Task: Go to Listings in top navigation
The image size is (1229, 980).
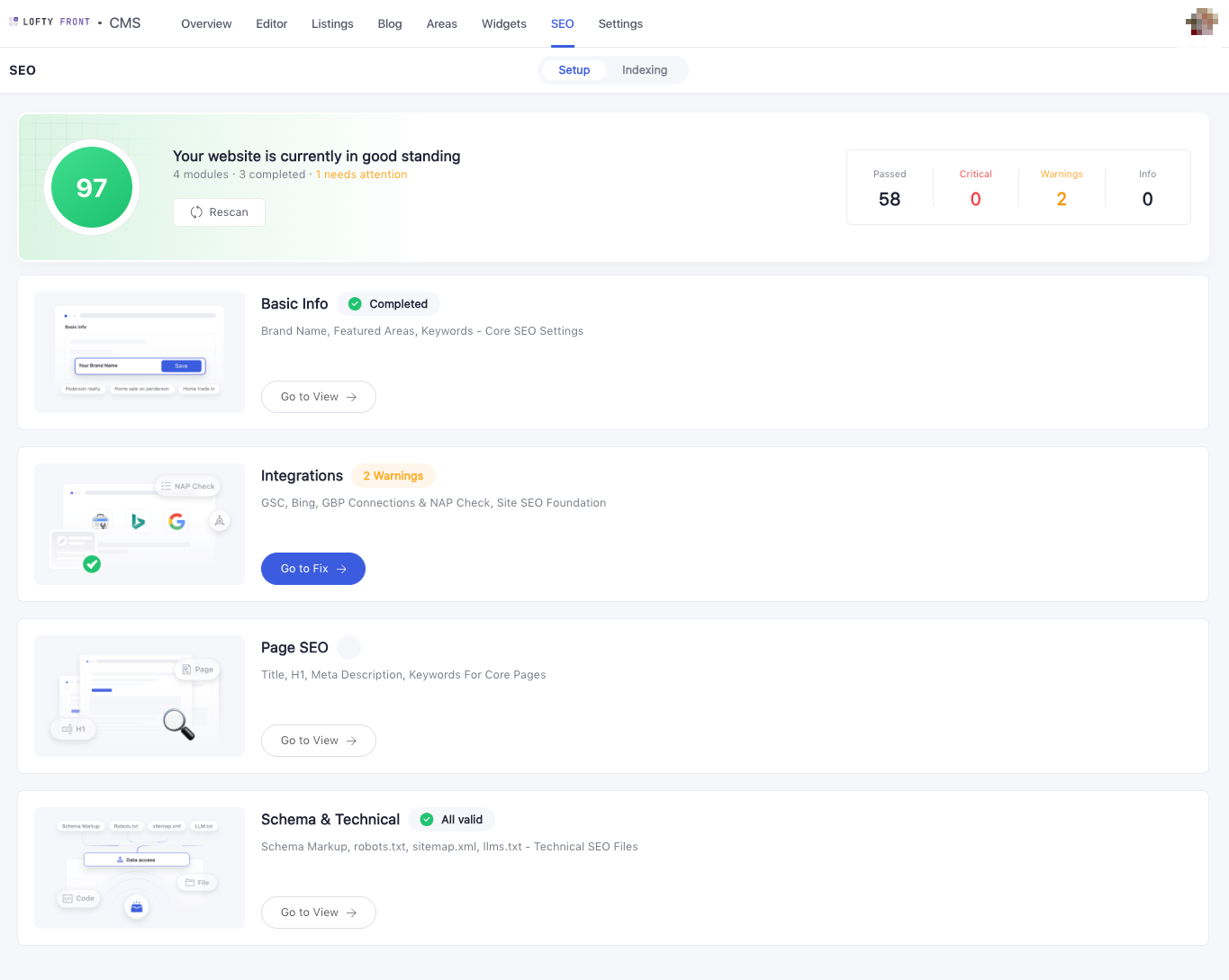Action: 332,23
